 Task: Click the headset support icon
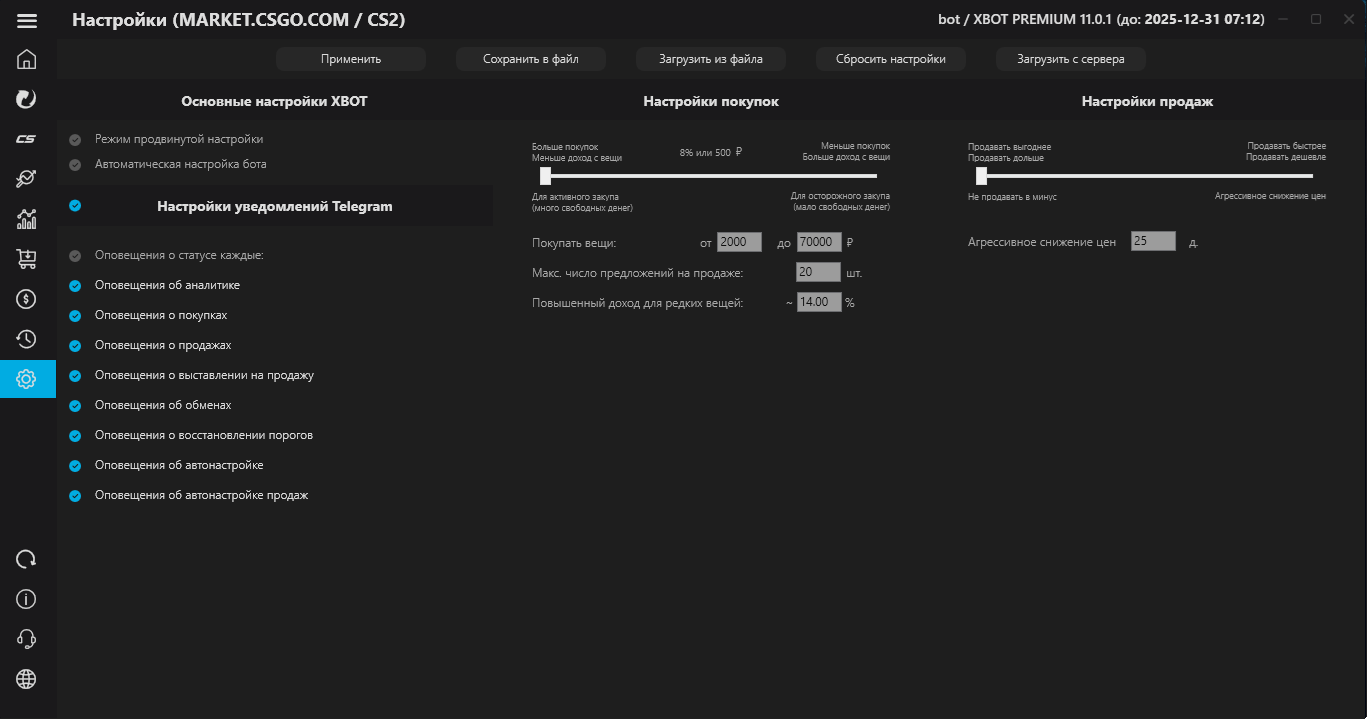coord(27,639)
